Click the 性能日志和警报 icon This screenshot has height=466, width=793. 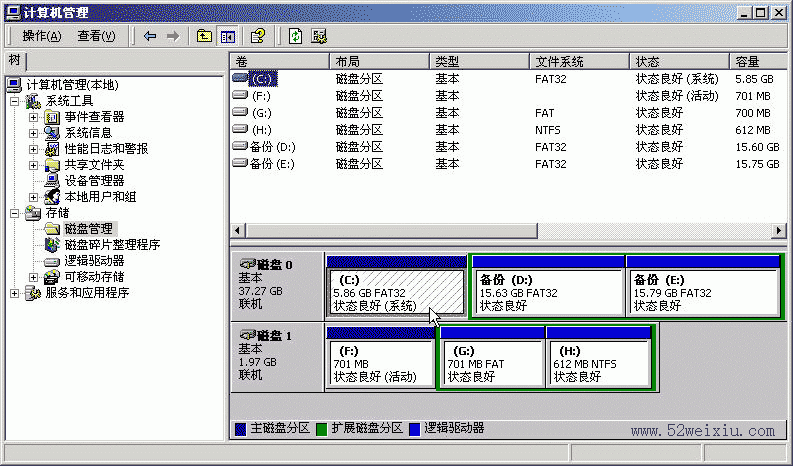point(52,149)
